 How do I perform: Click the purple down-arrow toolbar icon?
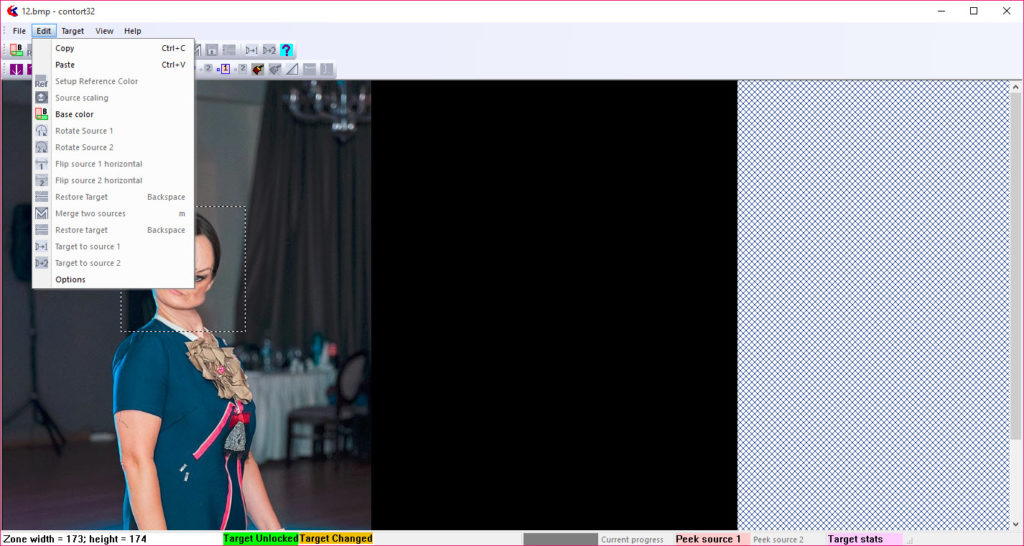tap(16, 69)
